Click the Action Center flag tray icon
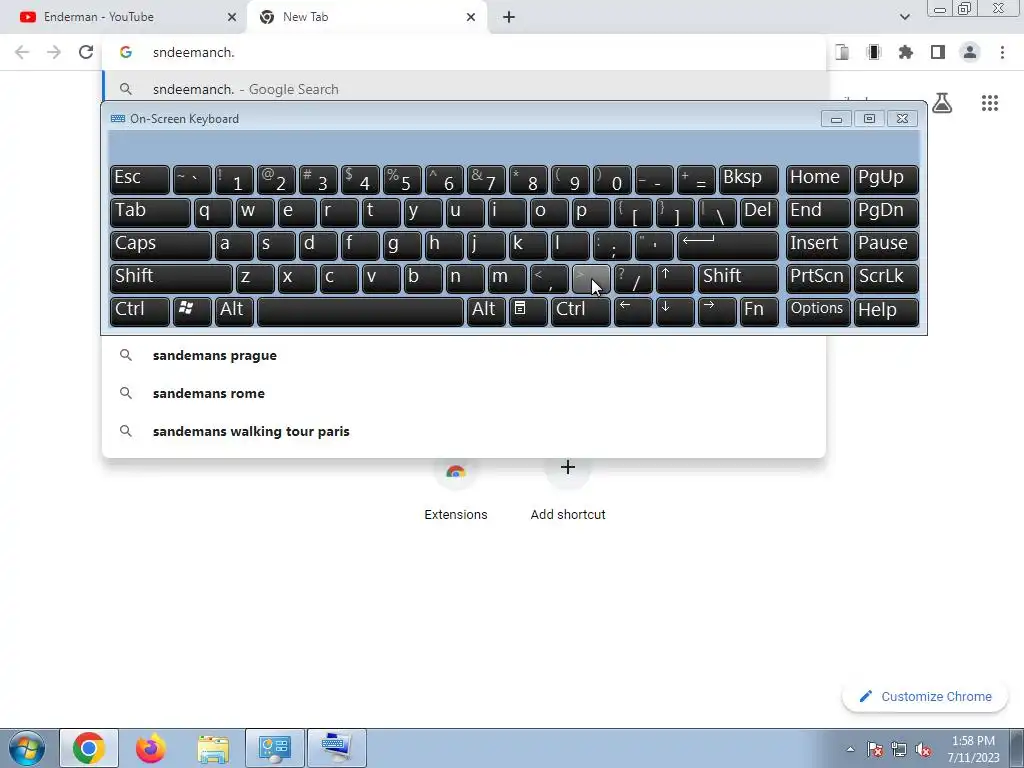This screenshot has width=1024, height=768. (x=874, y=749)
